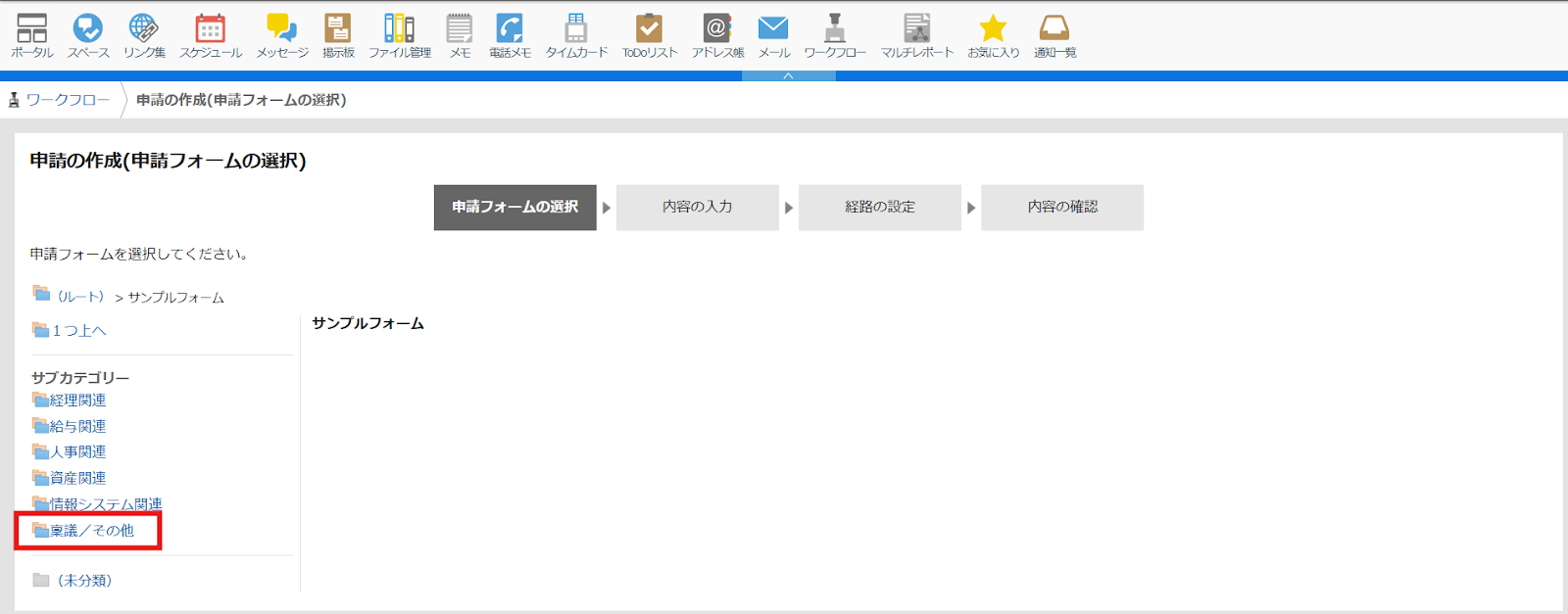Select the 経路の設定 step tab
This screenshot has width=1568, height=614.
pos(879,208)
